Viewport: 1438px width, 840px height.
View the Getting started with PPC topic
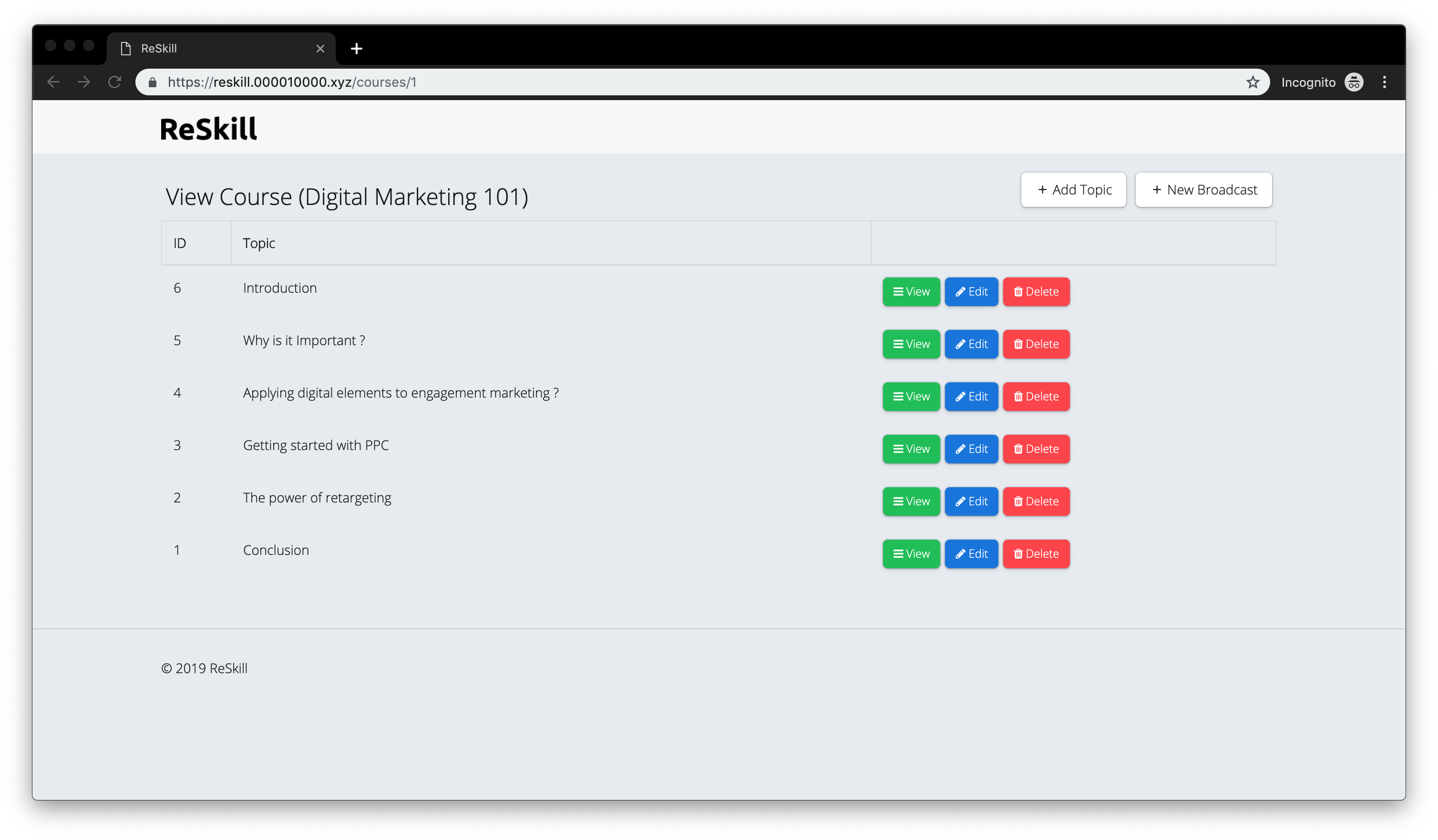[x=911, y=449]
